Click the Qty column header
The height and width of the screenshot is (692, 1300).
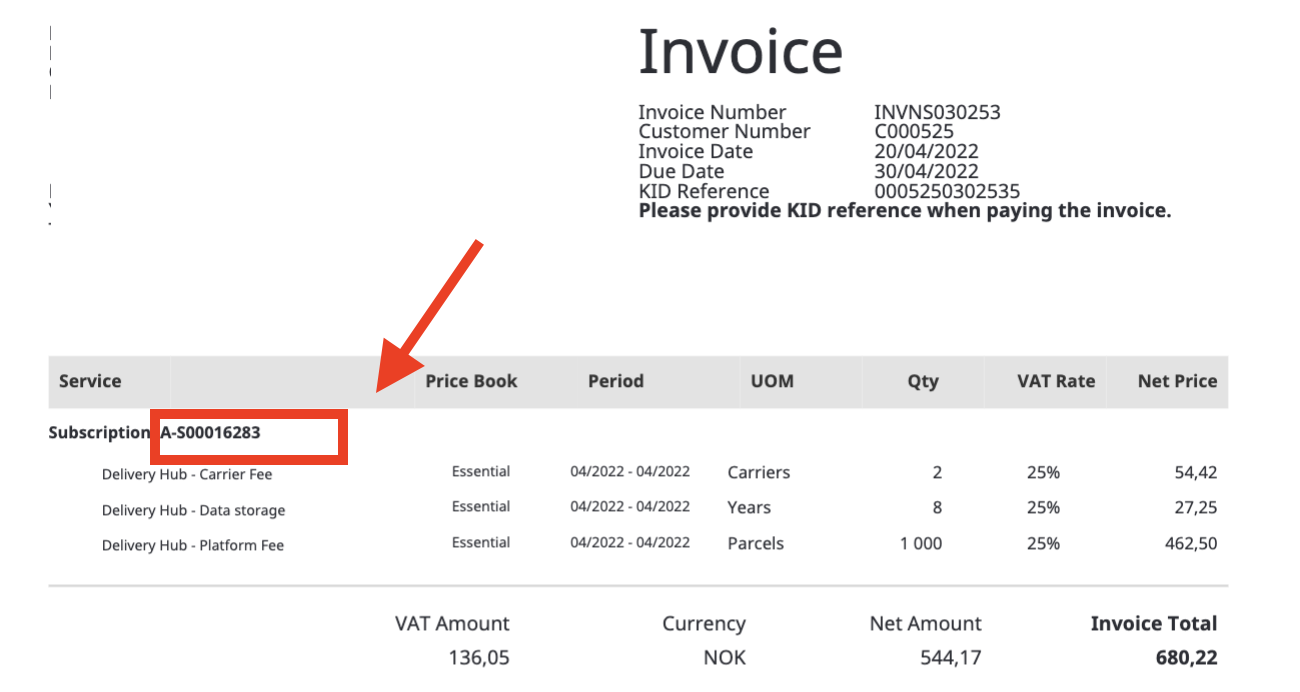tap(923, 381)
